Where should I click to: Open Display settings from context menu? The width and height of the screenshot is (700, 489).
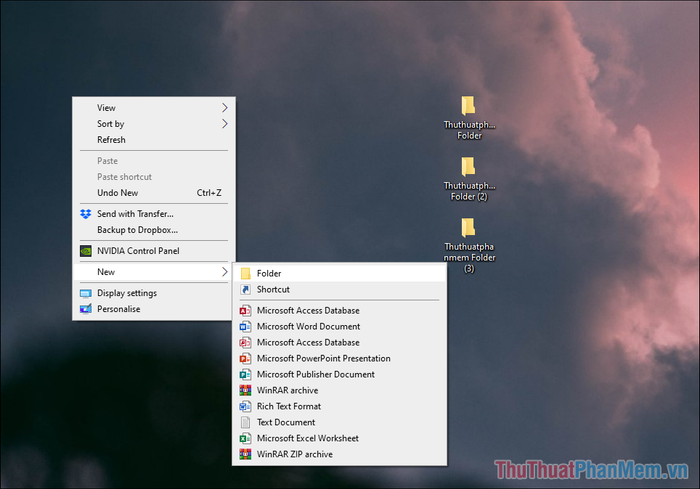(x=154, y=293)
